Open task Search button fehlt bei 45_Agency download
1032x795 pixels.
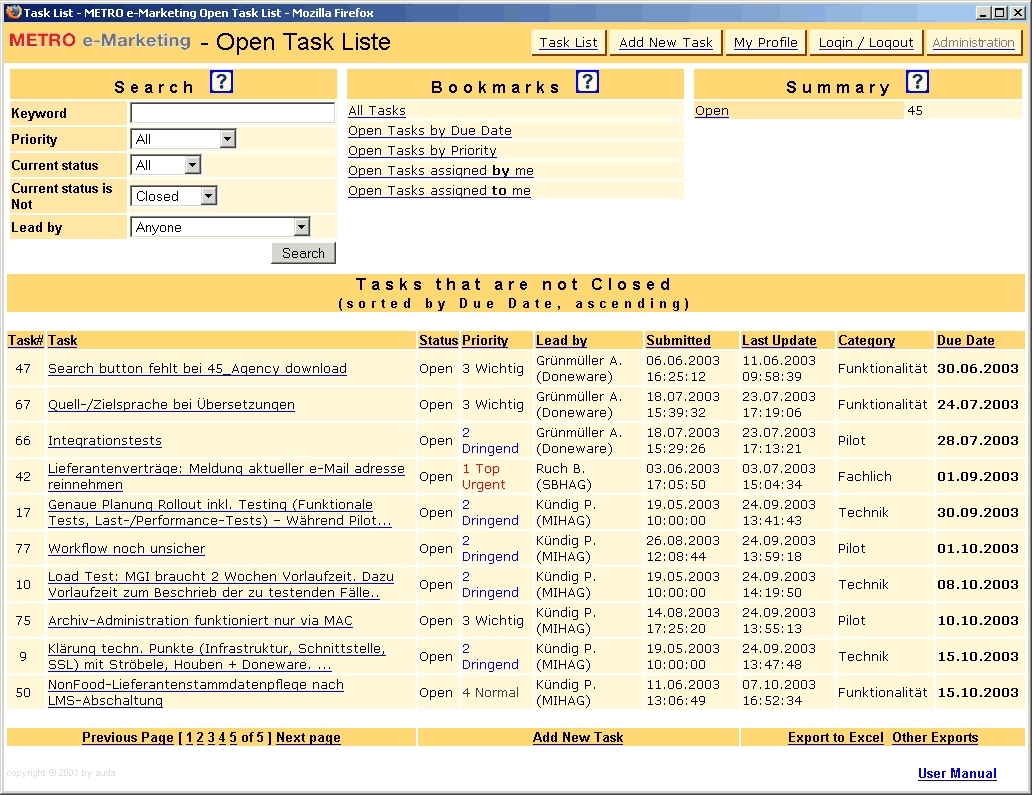[197, 369]
